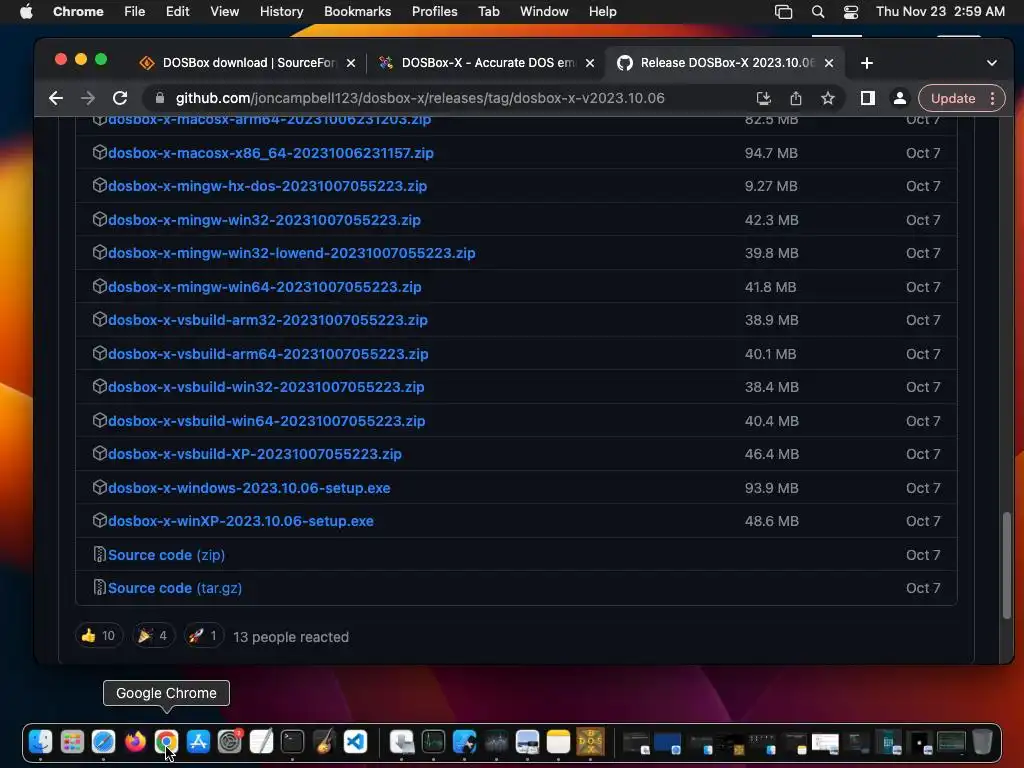Download Source code (tar.gz)
Screen dimensions: 1024x768
[x=174, y=588]
